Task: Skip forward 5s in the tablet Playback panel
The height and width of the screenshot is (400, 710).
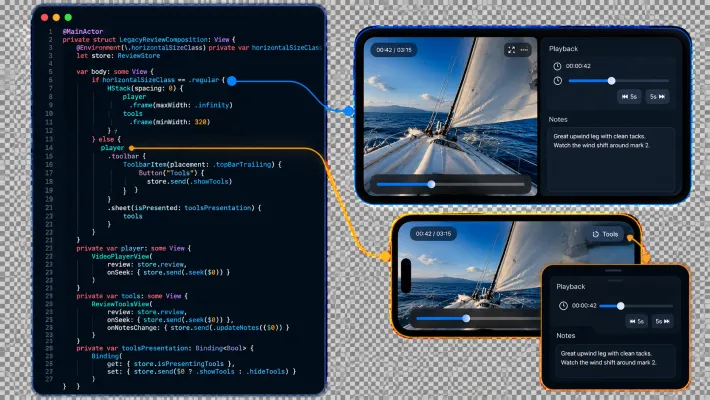Action: [657, 96]
